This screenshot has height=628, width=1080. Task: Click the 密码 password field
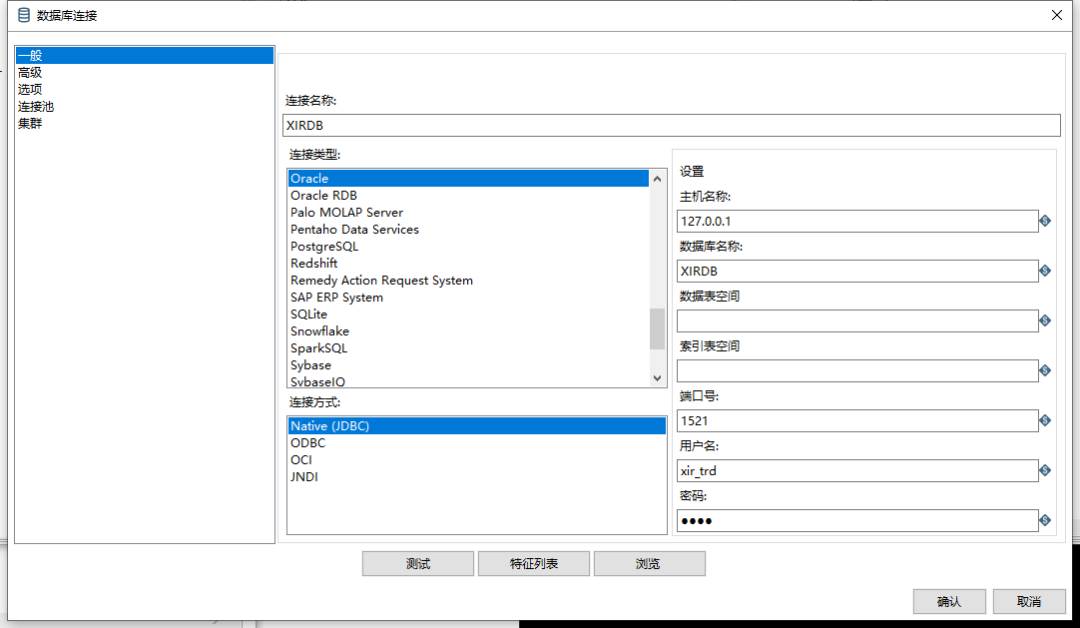click(858, 521)
